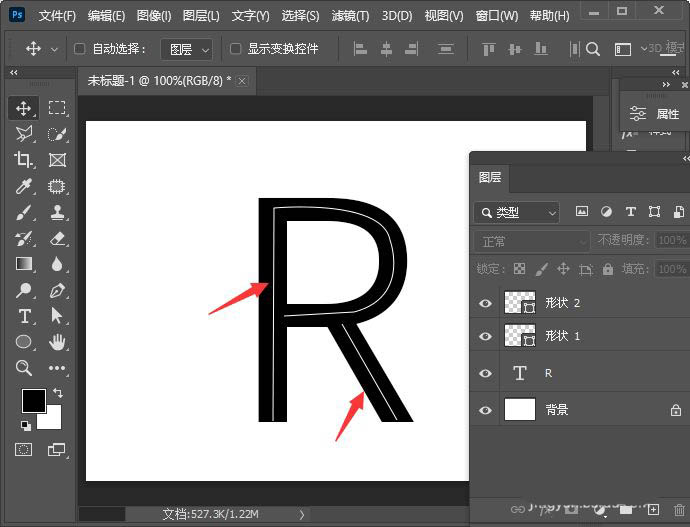Select the Brush tool
The width and height of the screenshot is (690, 527).
point(23,212)
